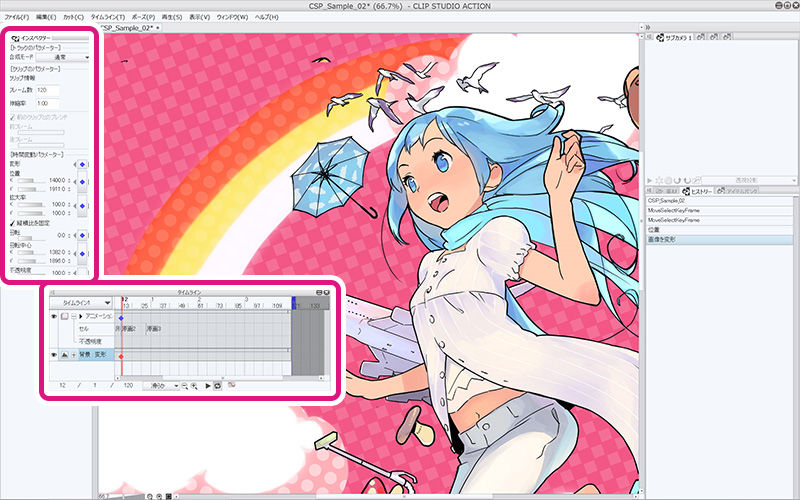Viewport: 800px width, 500px height.
Task: Expand the 背景：変形 track
Action: (x=74, y=355)
